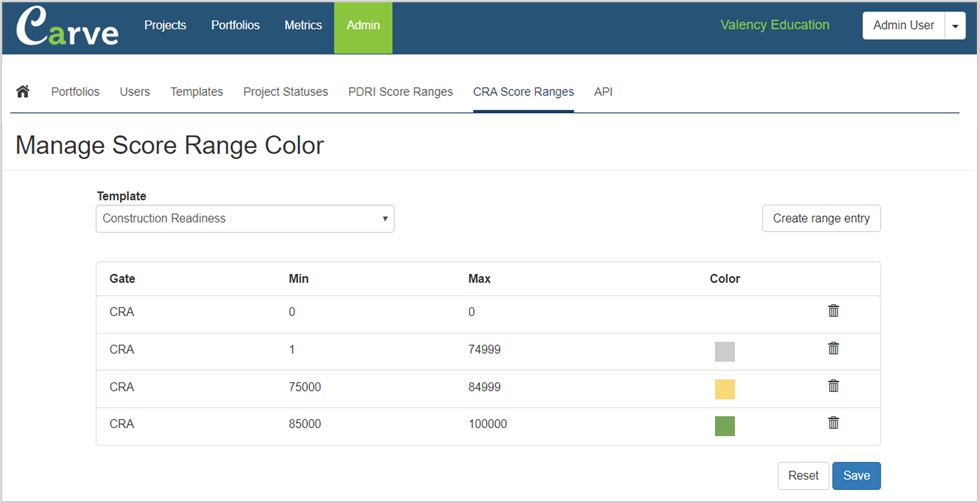Click the Valency Education link

click(775, 25)
